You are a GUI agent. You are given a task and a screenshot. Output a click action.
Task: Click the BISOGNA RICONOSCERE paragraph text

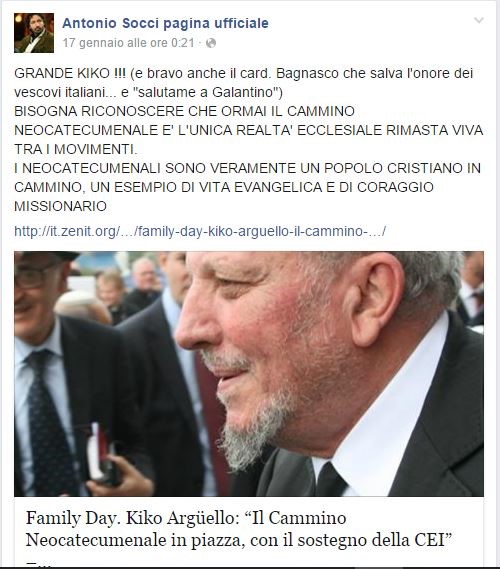tap(249, 130)
